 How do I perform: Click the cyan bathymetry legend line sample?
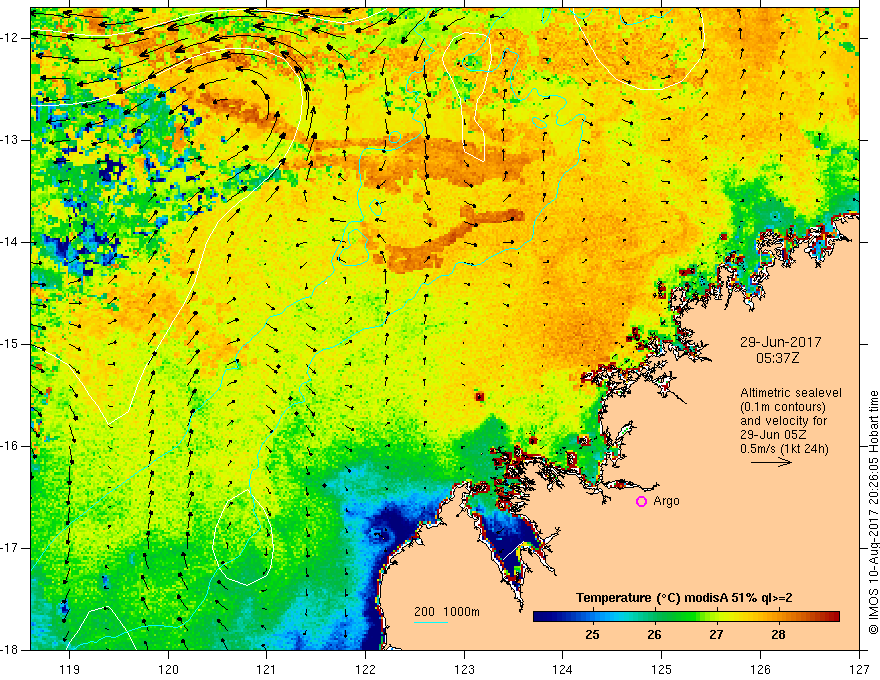point(430,622)
